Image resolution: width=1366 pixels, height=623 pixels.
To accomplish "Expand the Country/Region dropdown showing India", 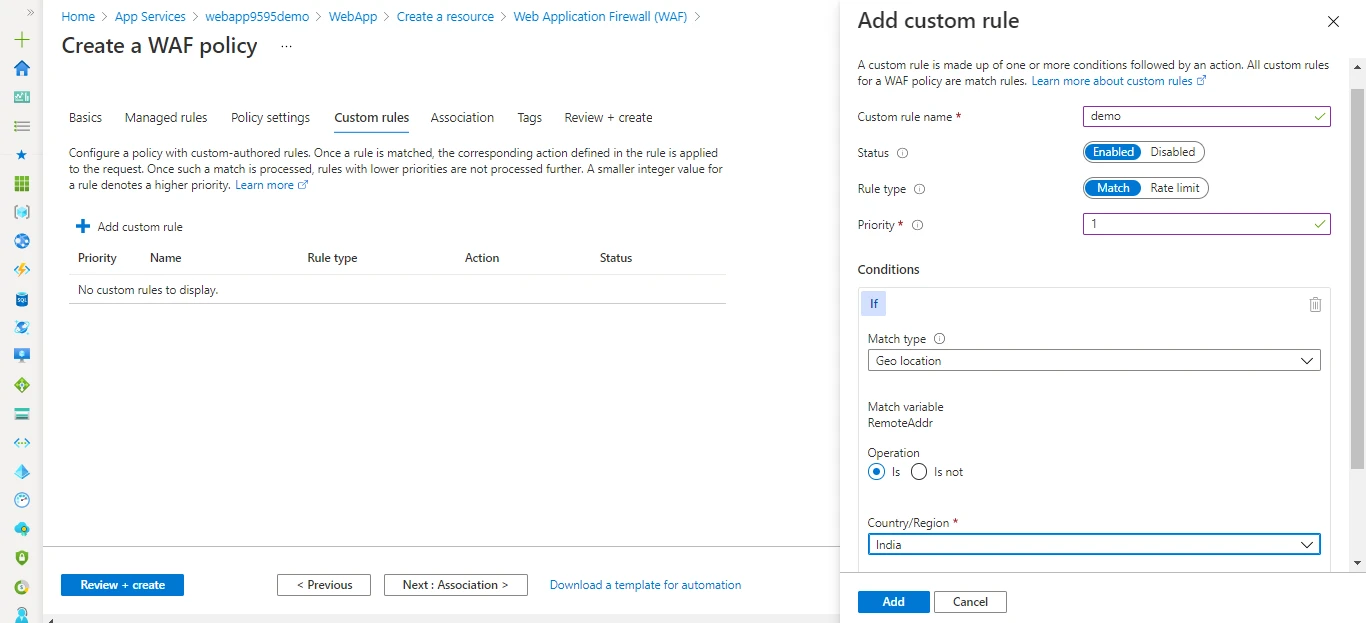I will [1093, 545].
